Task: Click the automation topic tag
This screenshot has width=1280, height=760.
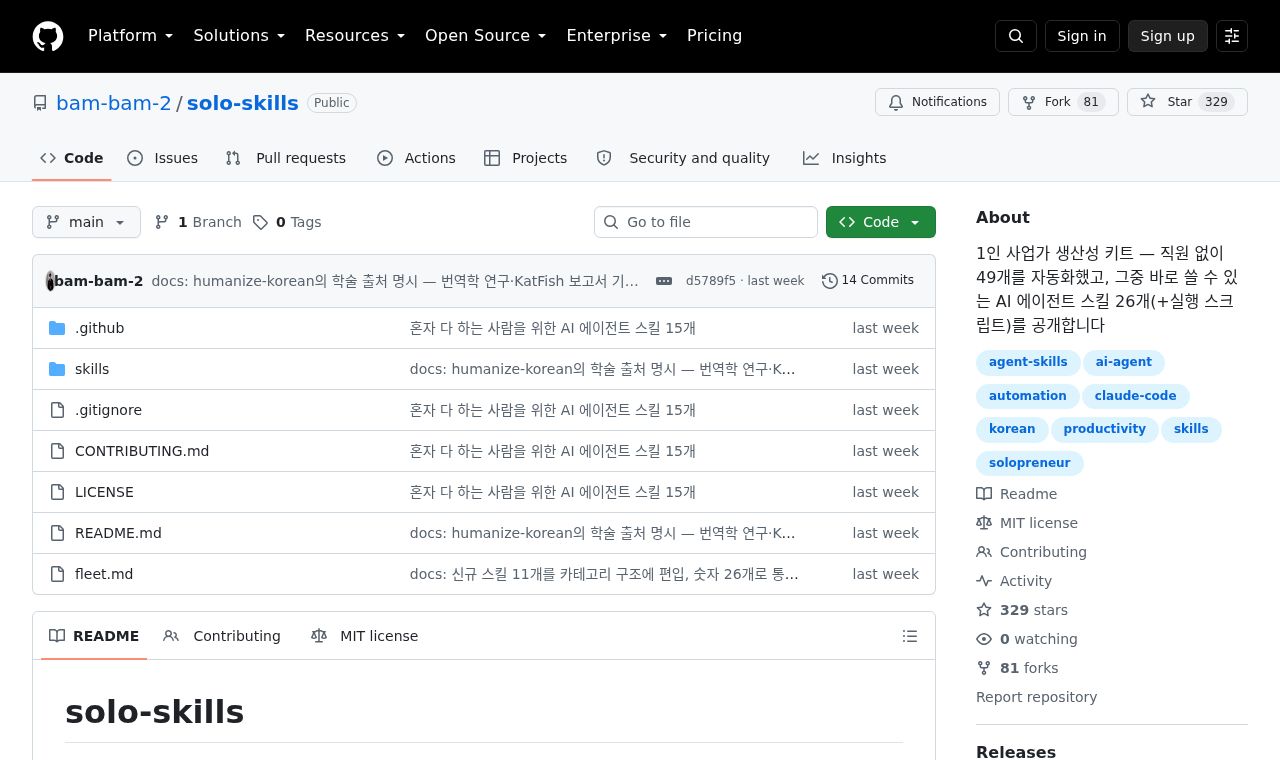Action: tap(1028, 396)
